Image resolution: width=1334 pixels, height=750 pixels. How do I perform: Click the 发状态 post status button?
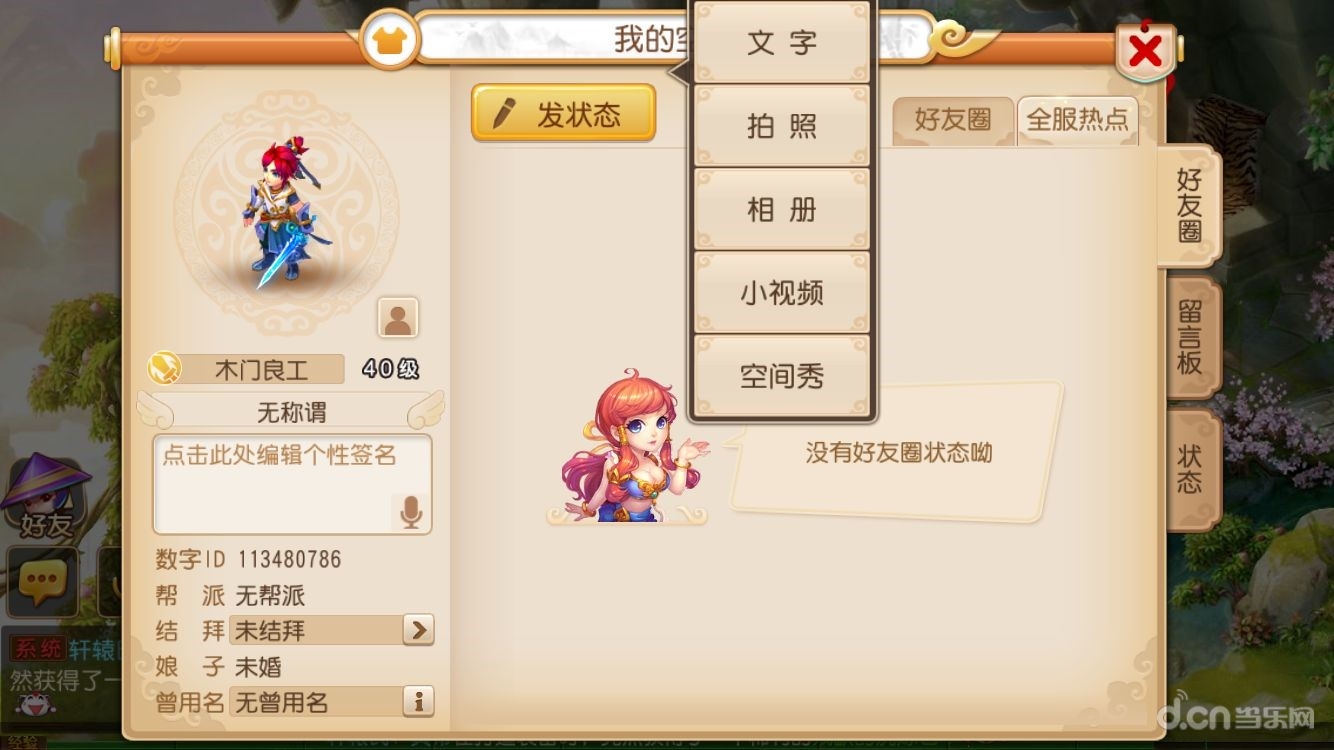(x=563, y=113)
